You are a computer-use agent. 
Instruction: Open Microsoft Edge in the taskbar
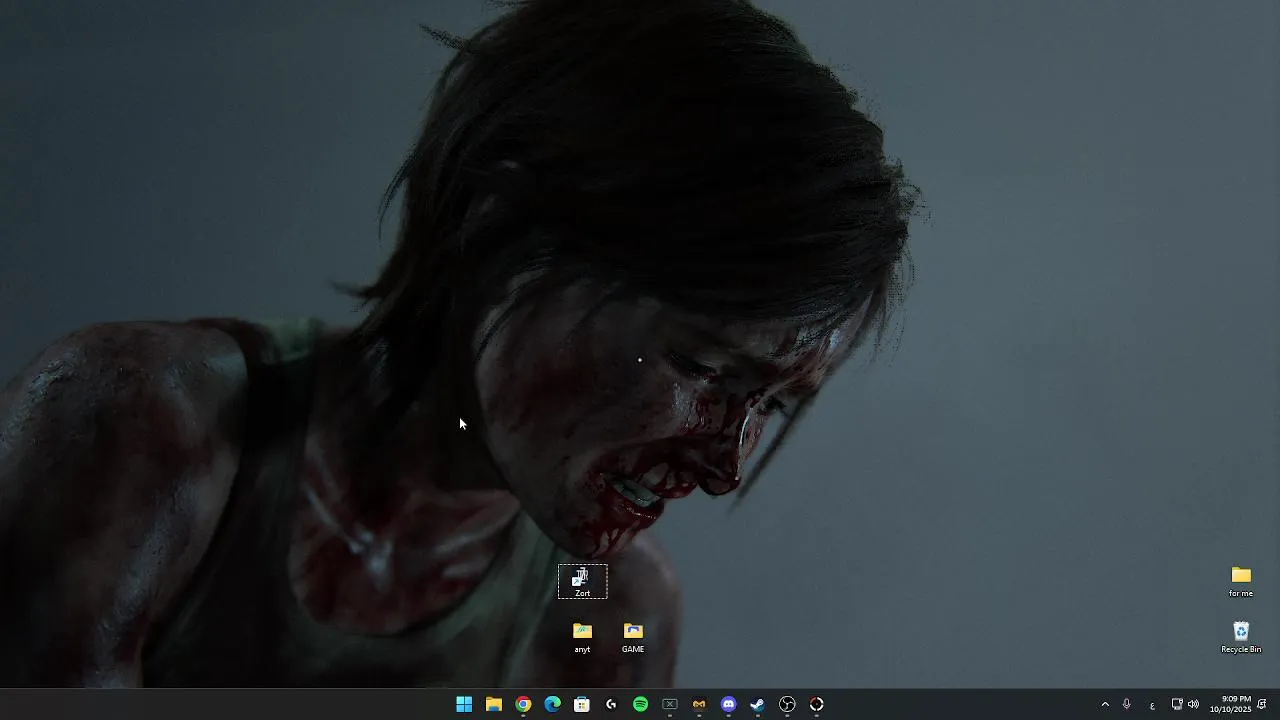pyautogui.click(x=552, y=704)
